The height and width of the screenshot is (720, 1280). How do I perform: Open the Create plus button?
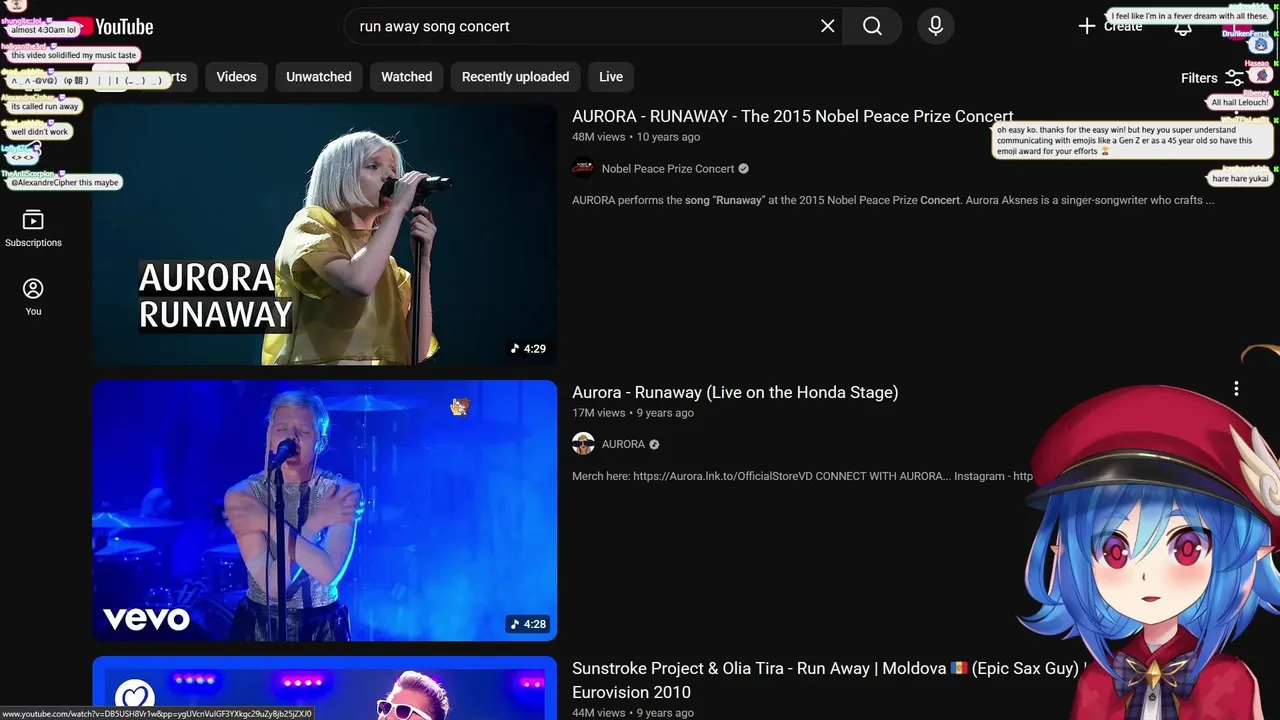click(x=1110, y=26)
